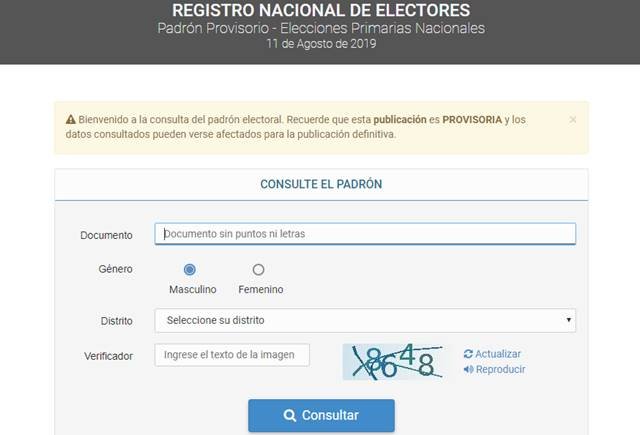The height and width of the screenshot is (435, 640).
Task: Click the Consulte el Padrón panel heading
Action: [x=321, y=185]
